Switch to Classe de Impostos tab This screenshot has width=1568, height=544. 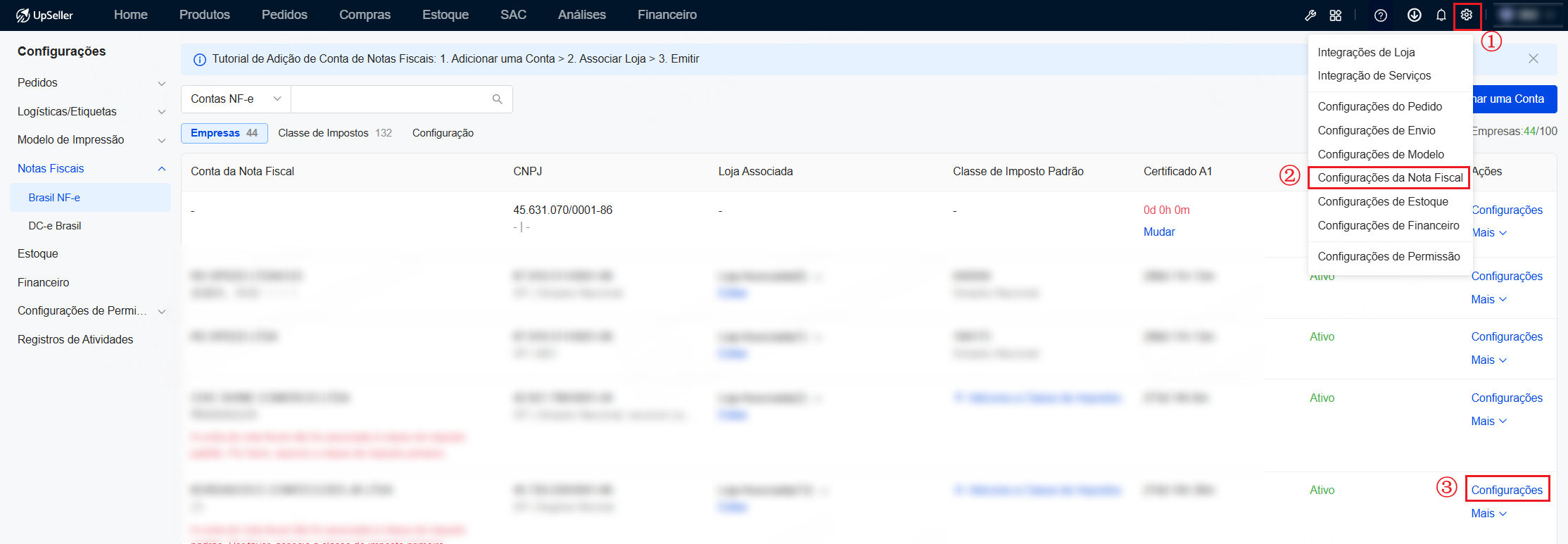click(x=335, y=133)
